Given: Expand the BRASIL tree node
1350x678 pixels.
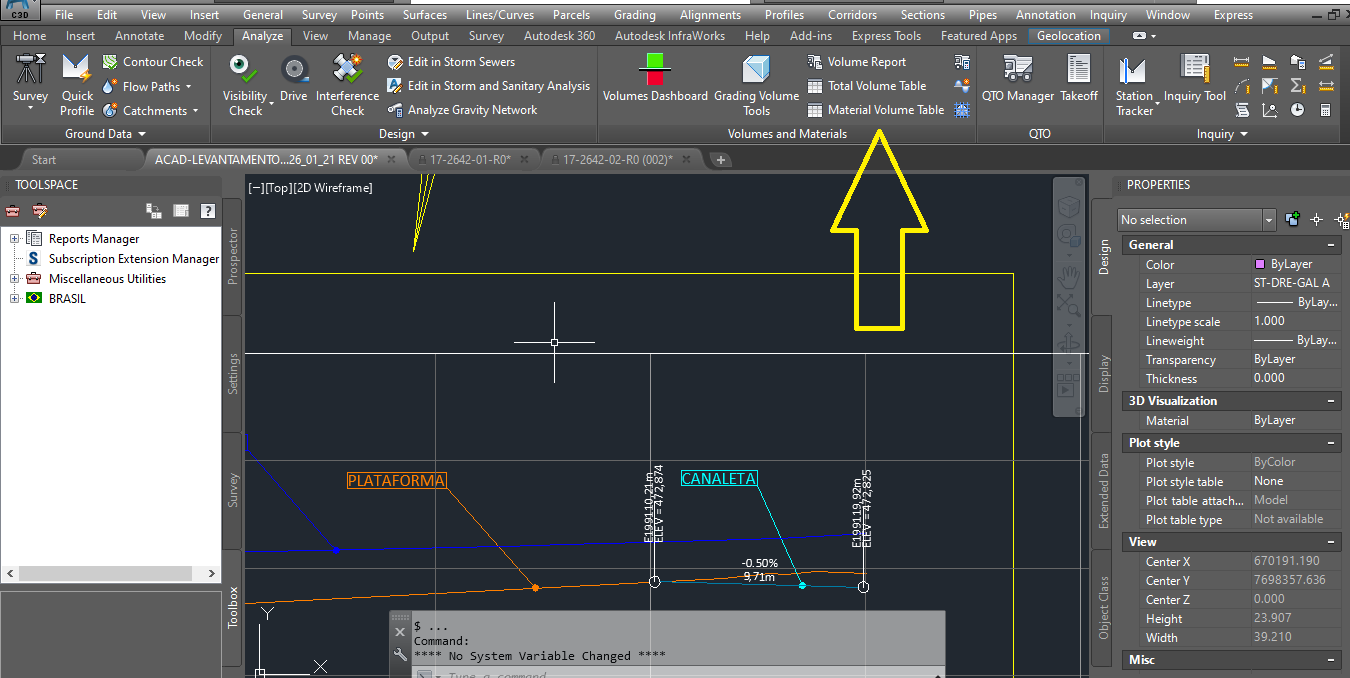Looking at the screenshot, I should 15,299.
